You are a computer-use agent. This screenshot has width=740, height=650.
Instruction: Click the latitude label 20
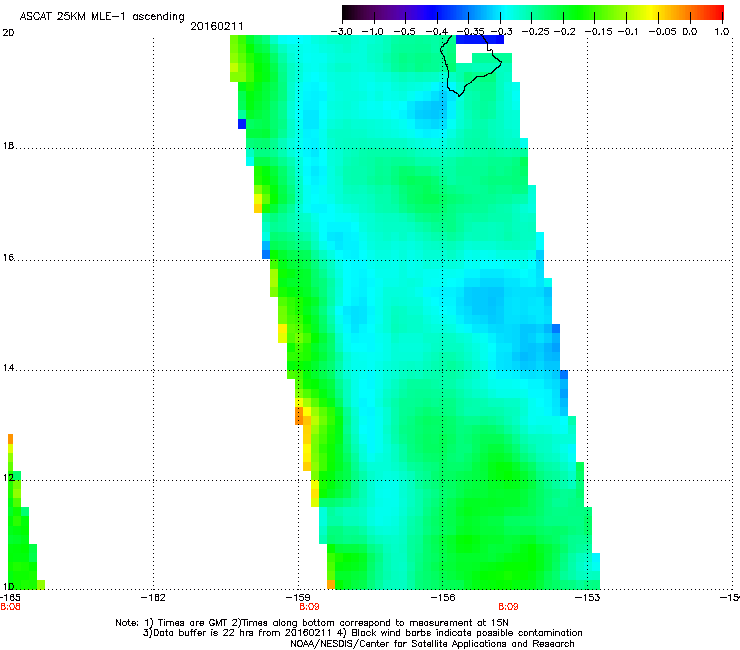(8, 33)
